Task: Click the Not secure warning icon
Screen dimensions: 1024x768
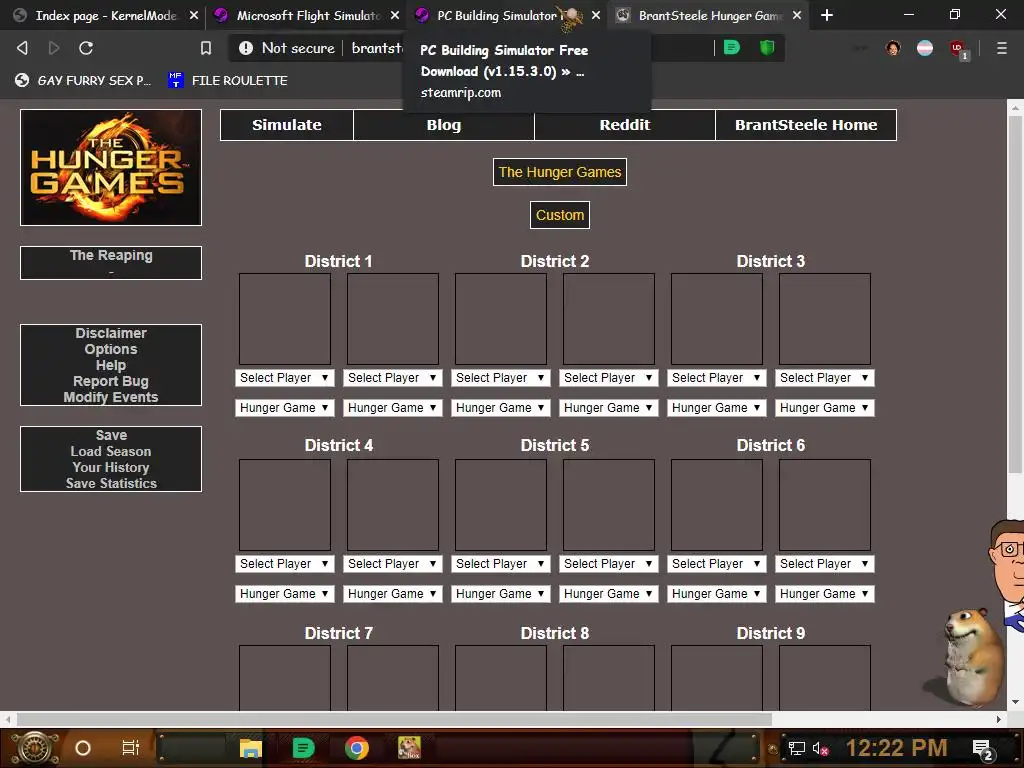Action: coord(246,48)
